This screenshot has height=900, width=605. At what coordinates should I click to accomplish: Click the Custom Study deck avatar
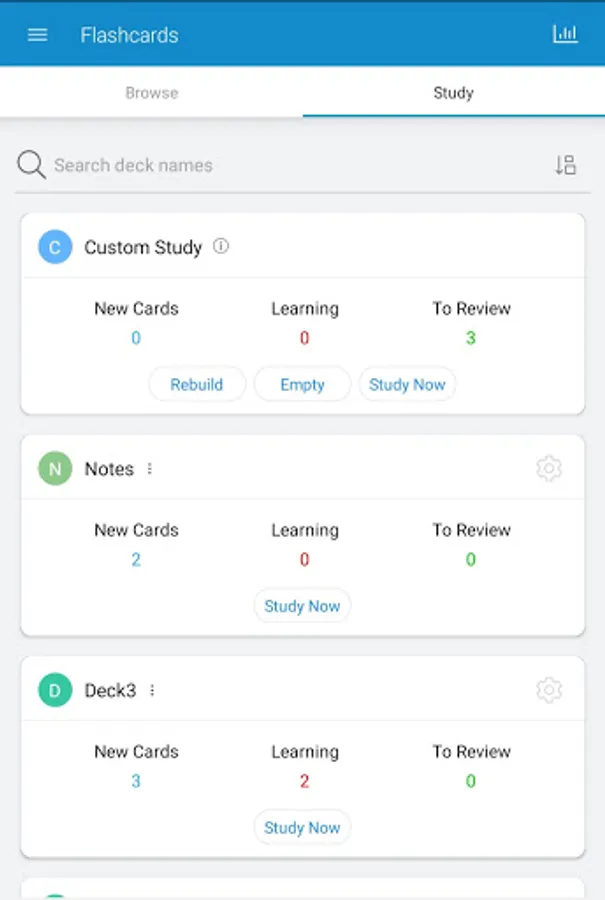tap(55, 247)
